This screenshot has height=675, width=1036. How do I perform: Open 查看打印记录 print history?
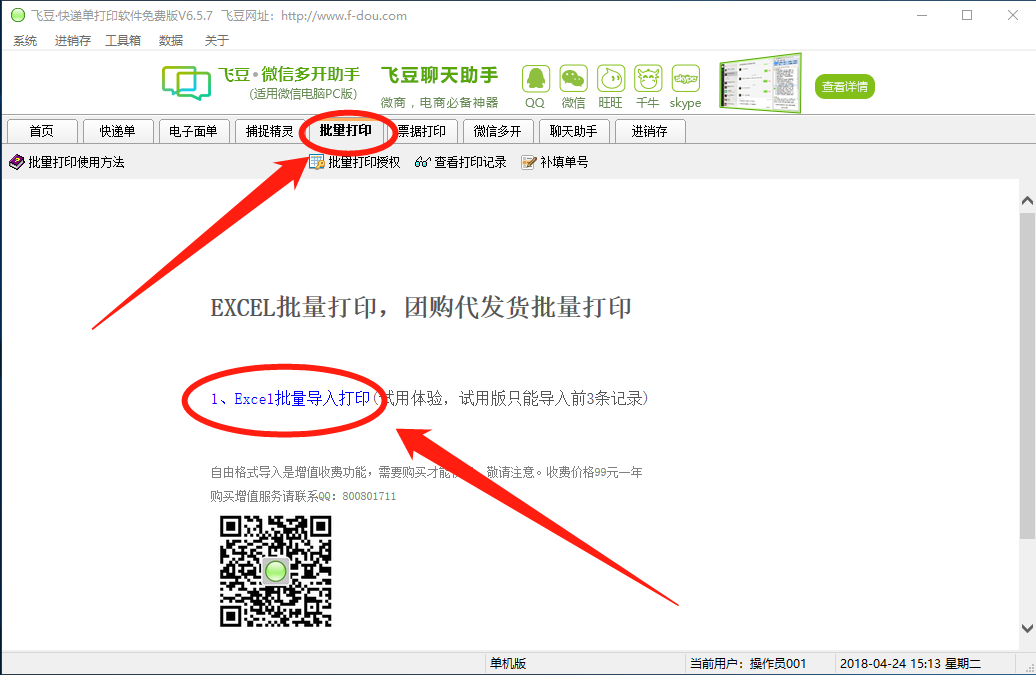tap(470, 162)
